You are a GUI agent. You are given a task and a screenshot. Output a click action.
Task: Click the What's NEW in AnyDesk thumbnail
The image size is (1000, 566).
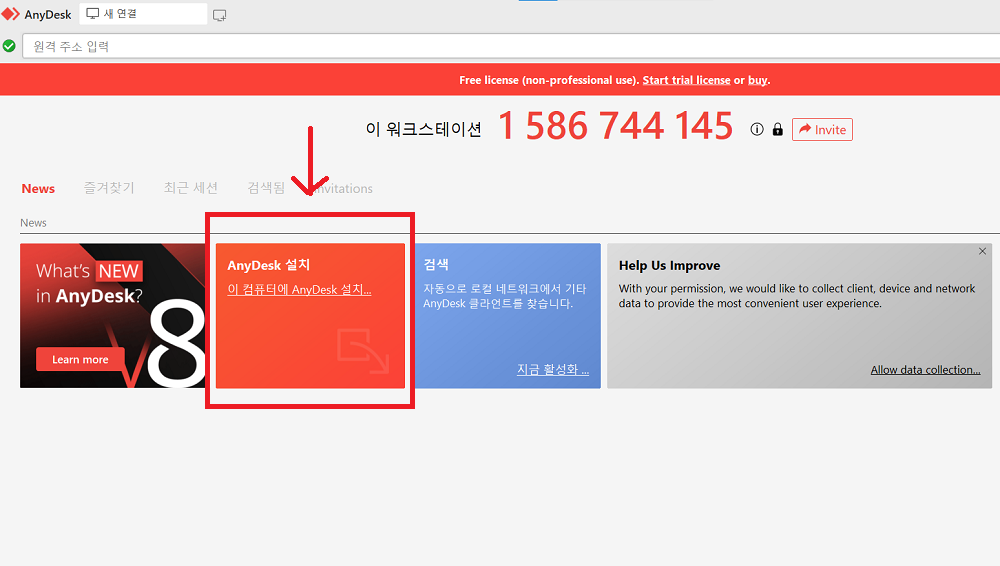click(113, 316)
